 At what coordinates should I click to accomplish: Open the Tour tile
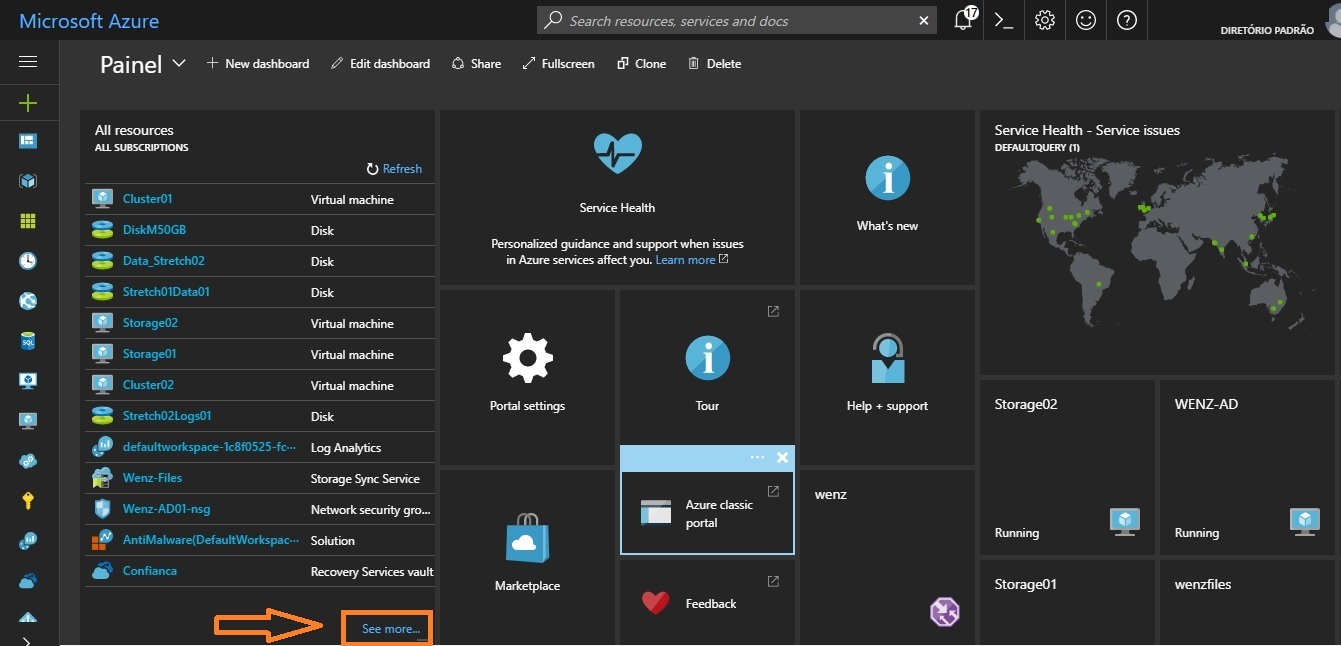707,366
